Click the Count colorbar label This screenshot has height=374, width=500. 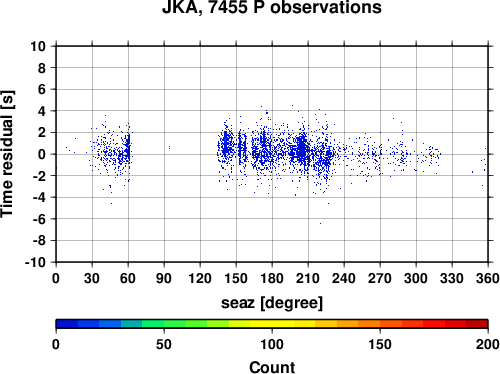[272, 367]
